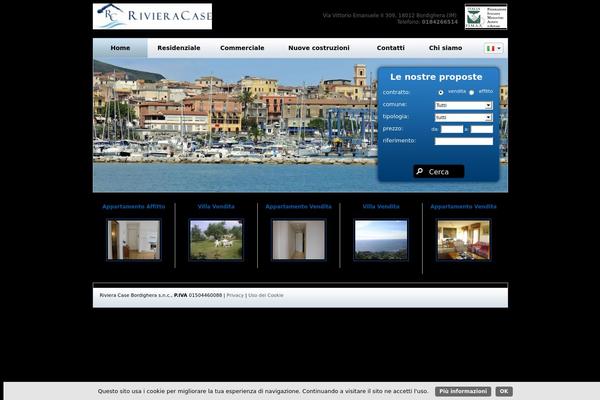Go to the Home menu item

click(120, 48)
